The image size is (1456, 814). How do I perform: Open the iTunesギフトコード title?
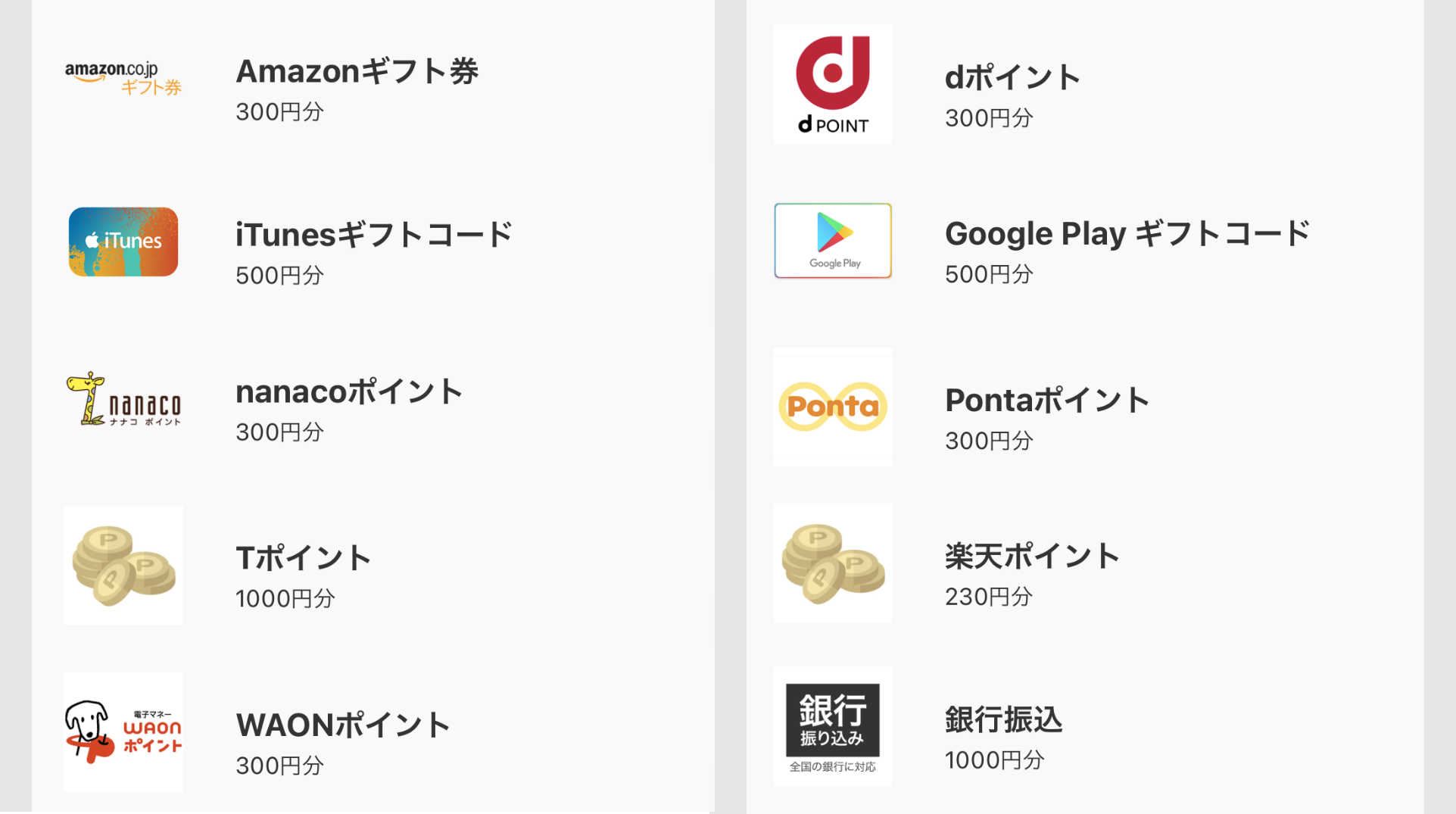click(x=374, y=234)
